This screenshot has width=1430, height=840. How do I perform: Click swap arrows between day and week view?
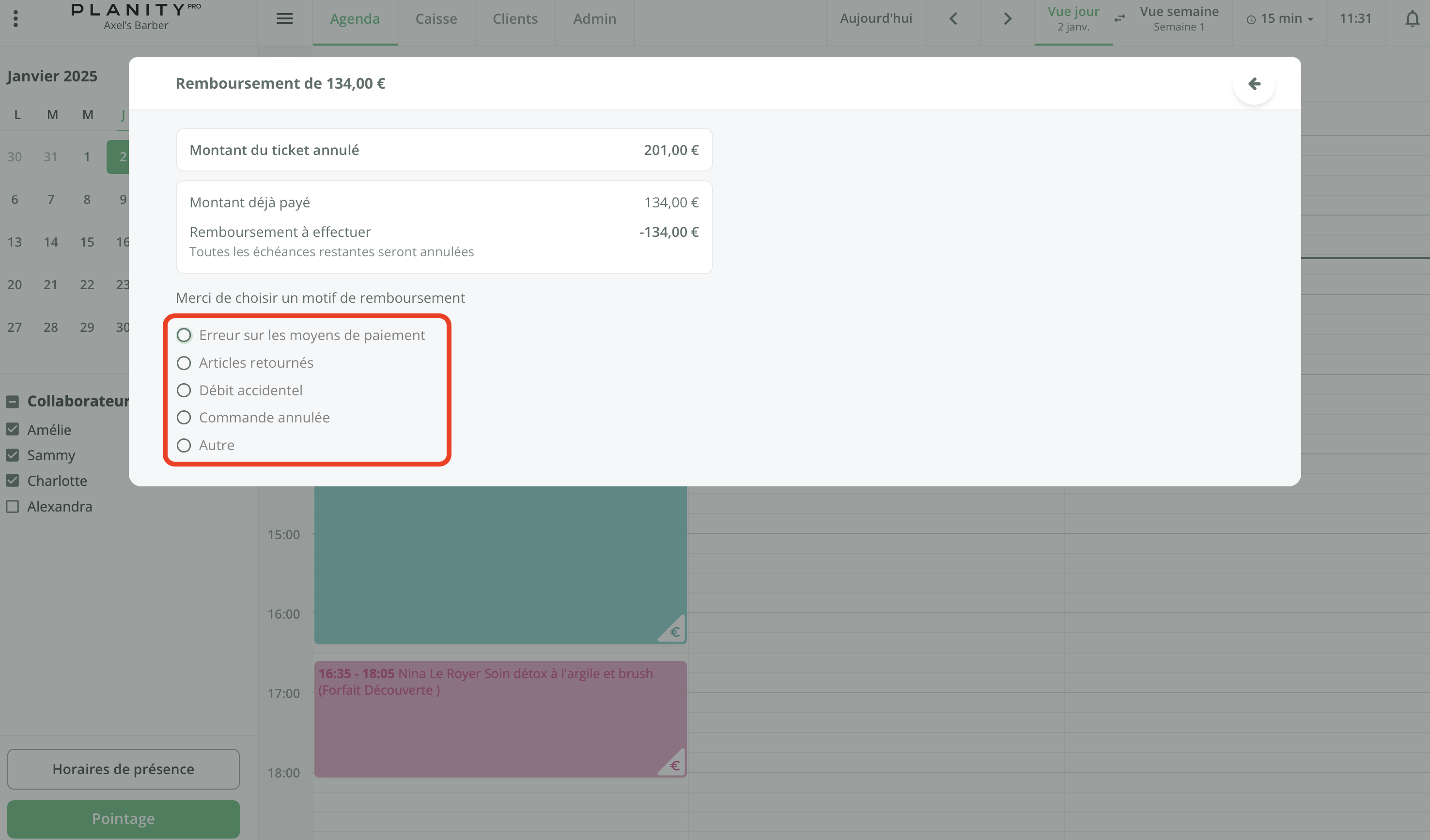1119,19
